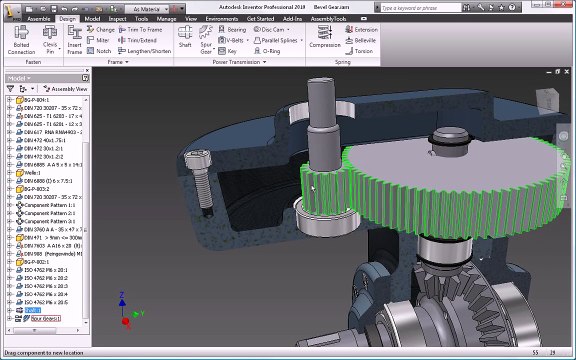The image size is (576, 360).
Task: Select the Spur Gears:1 browser item
Action: click(x=46, y=318)
